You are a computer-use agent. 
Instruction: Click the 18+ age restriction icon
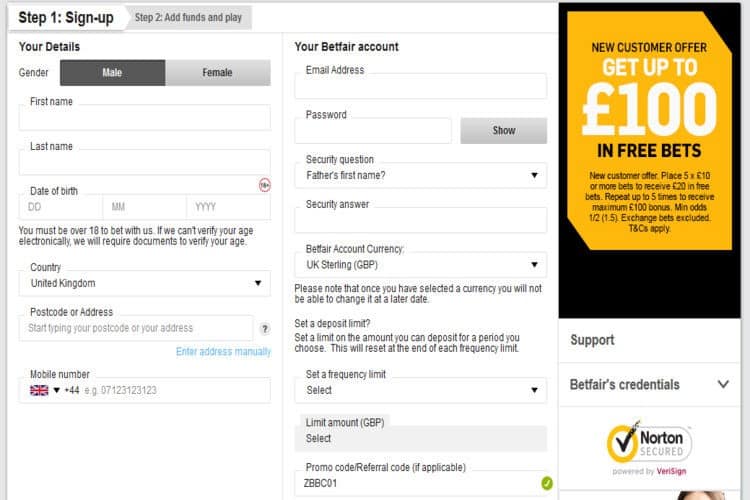pyautogui.click(x=265, y=185)
